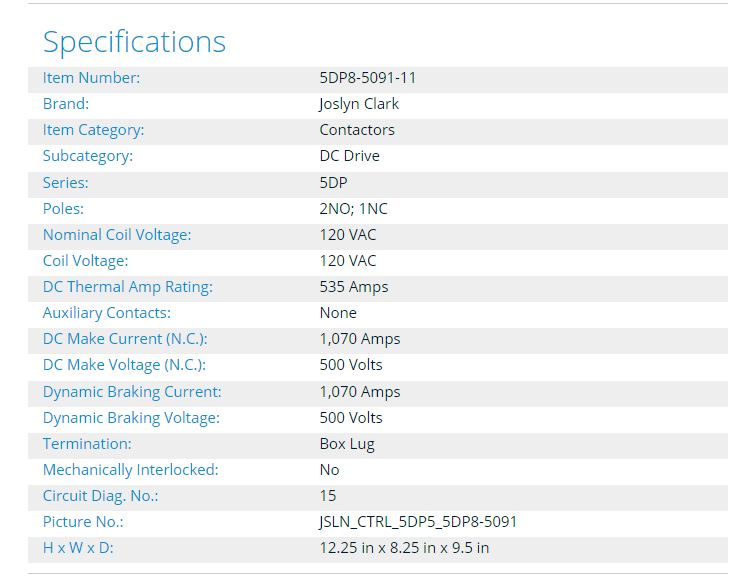Viewport: 735px width, 578px height.
Task: Click the Picture No. label
Action: point(83,522)
